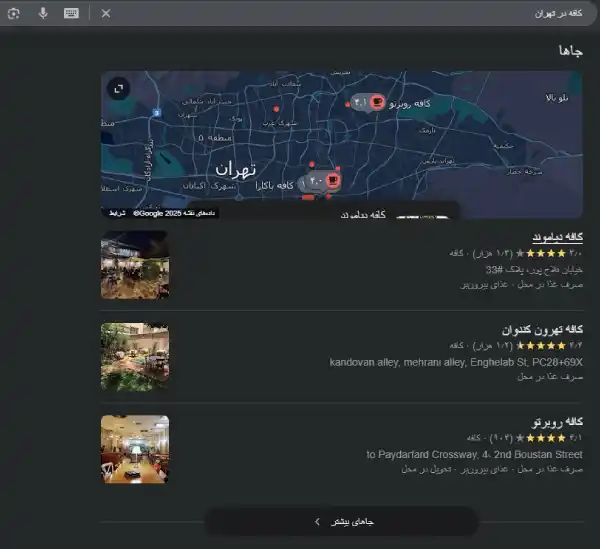Click the 4.0 rated cafe marker on map
Viewport: 600px width, 549px height.
pyautogui.click(x=321, y=182)
